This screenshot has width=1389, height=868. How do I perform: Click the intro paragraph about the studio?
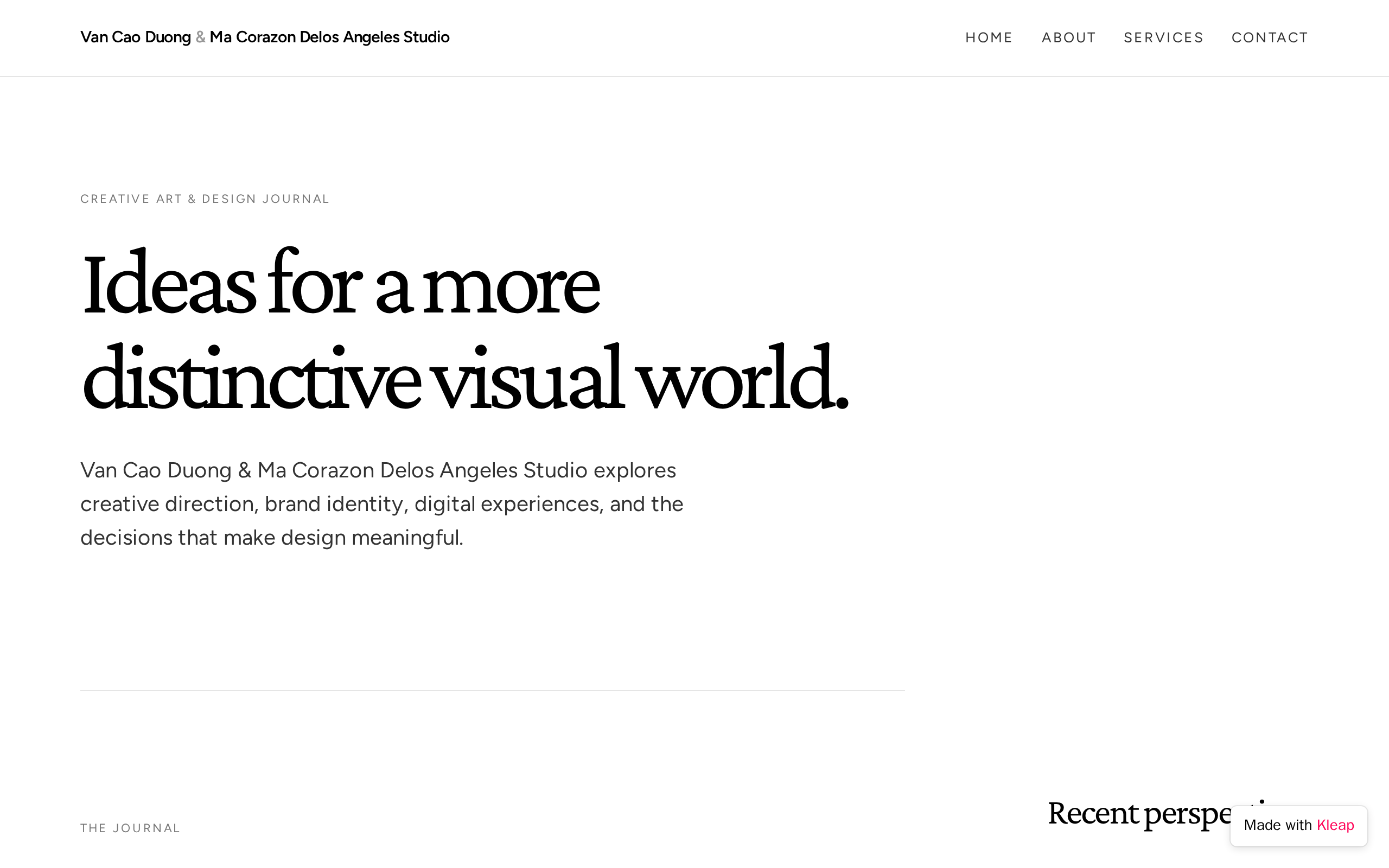coord(381,504)
